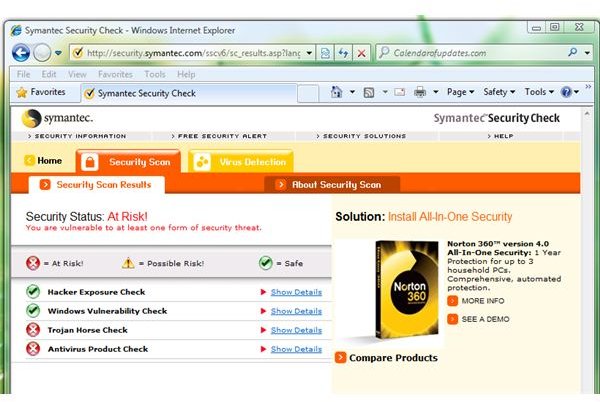Open the Page dropdown menu
Screen dimensions: 600x402
click(x=461, y=92)
